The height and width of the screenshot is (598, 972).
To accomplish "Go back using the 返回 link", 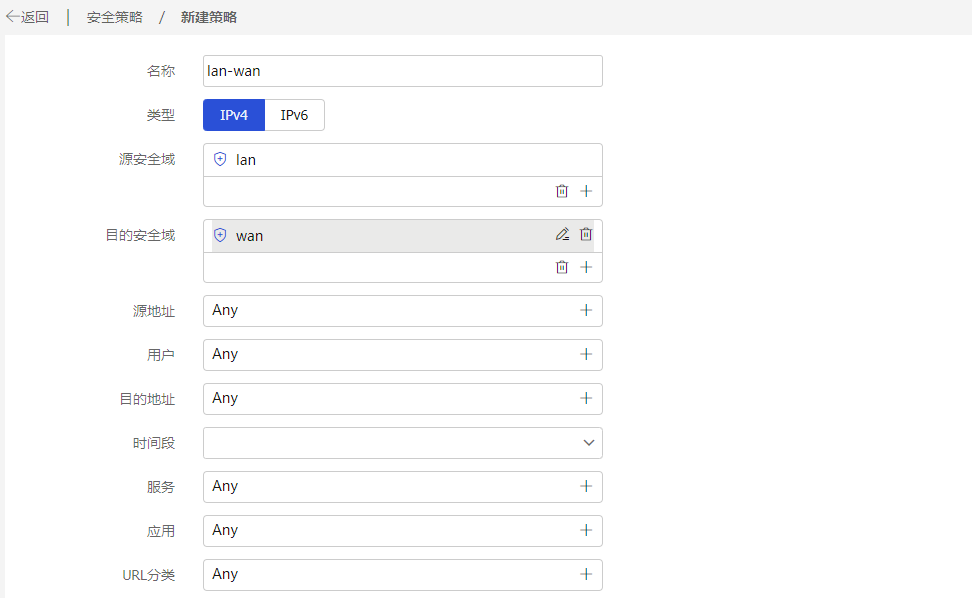I will click(x=27, y=17).
